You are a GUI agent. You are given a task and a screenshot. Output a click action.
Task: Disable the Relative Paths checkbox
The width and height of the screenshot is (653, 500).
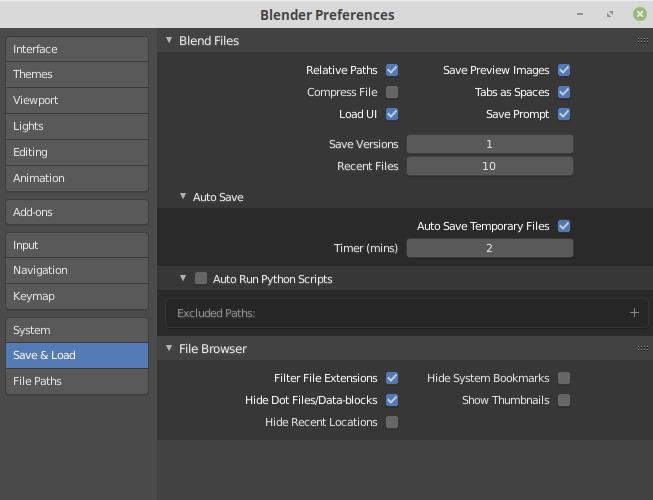click(x=392, y=70)
